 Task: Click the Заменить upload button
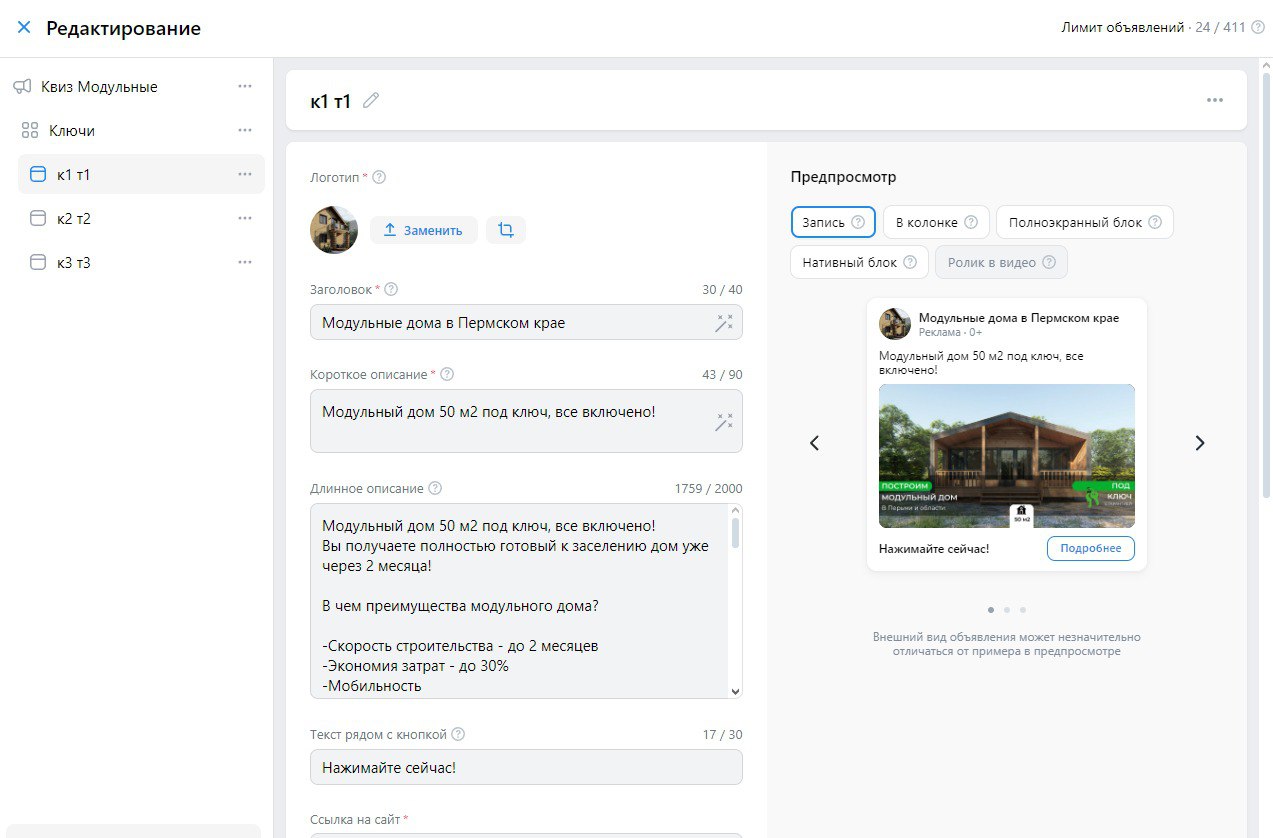[x=424, y=230]
